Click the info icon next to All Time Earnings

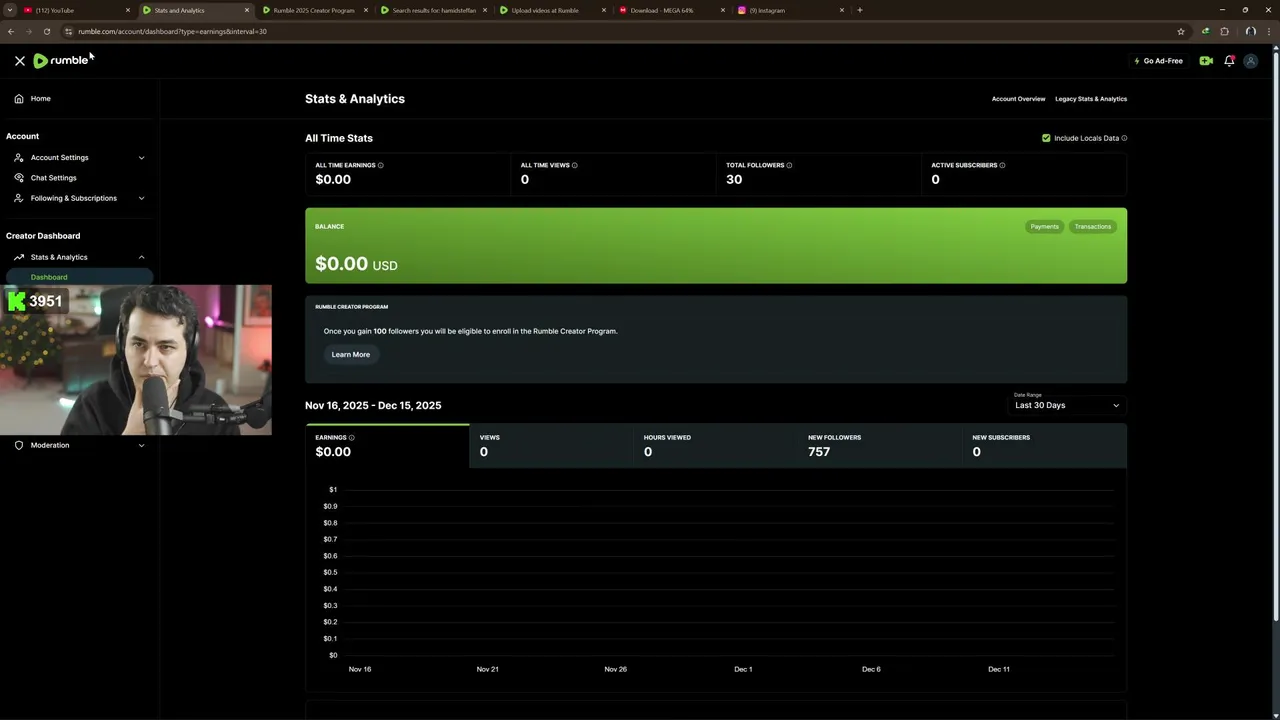coord(381,165)
